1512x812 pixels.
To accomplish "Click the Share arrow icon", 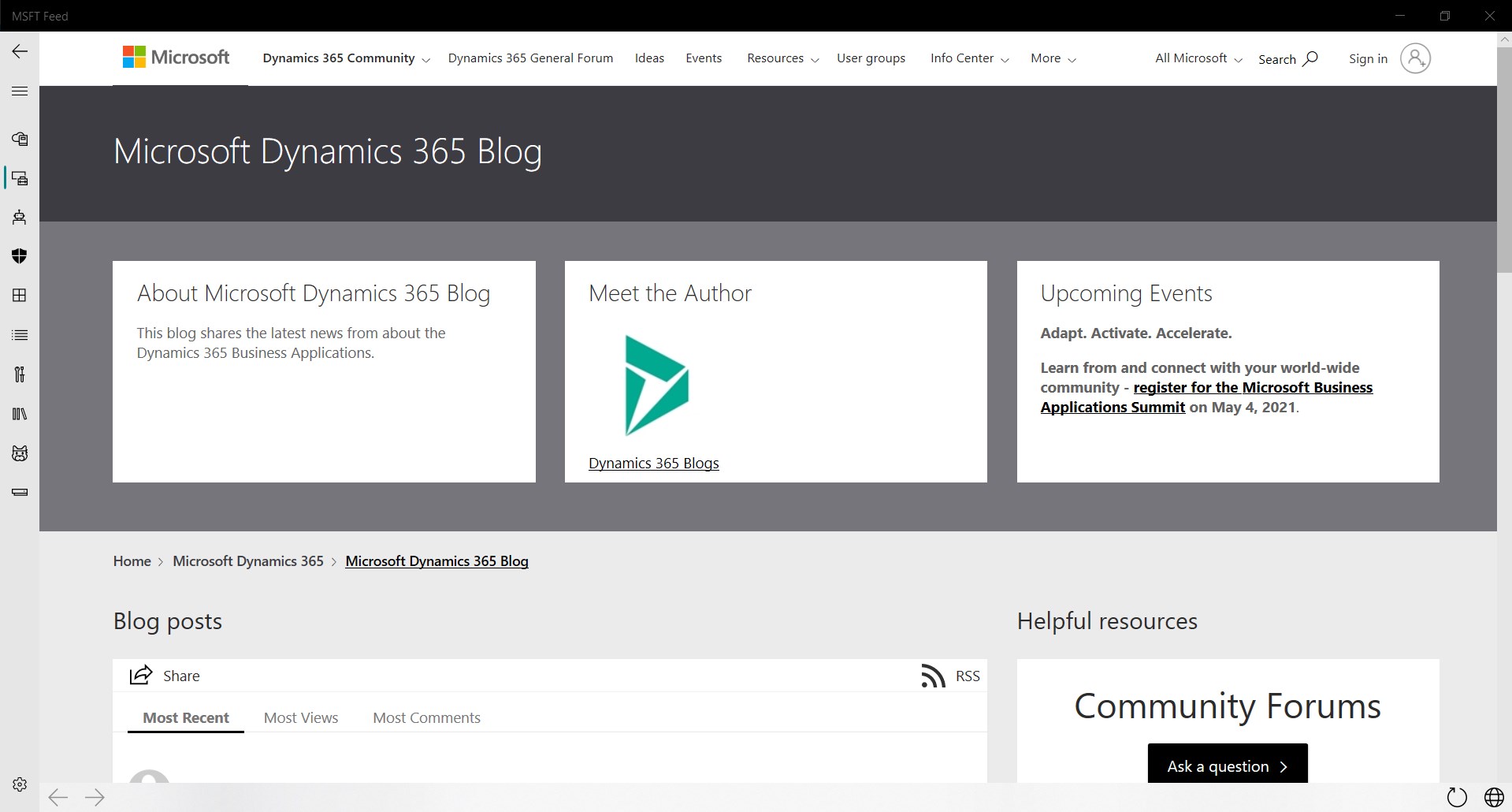I will click(140, 676).
